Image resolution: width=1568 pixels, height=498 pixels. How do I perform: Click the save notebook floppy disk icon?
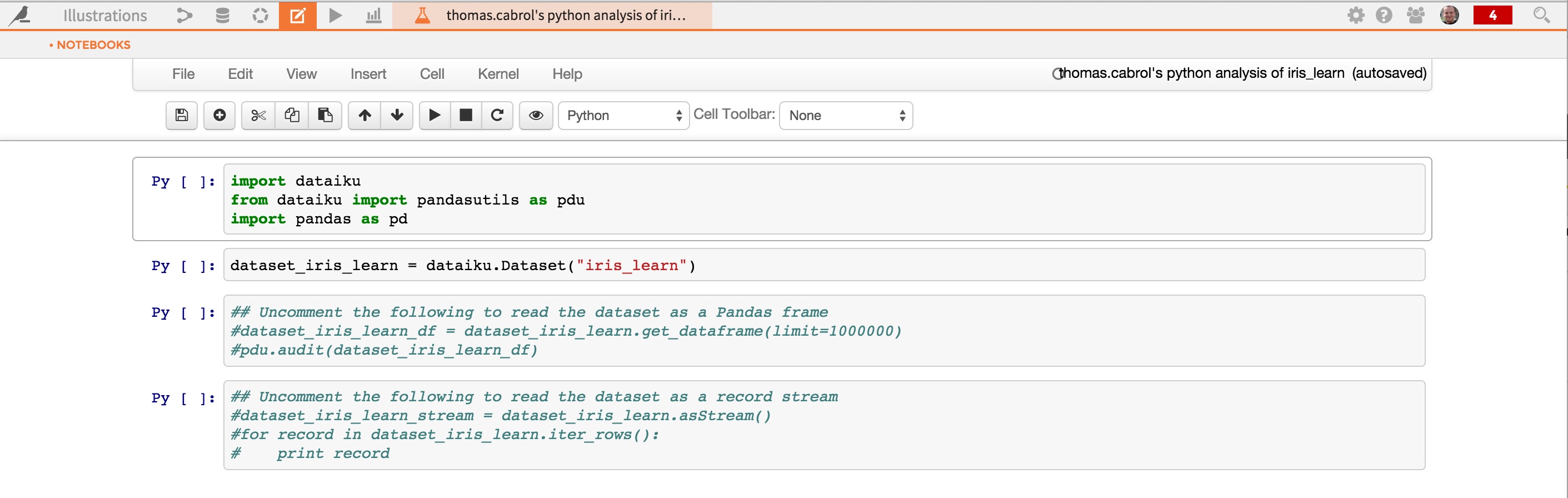coord(181,115)
